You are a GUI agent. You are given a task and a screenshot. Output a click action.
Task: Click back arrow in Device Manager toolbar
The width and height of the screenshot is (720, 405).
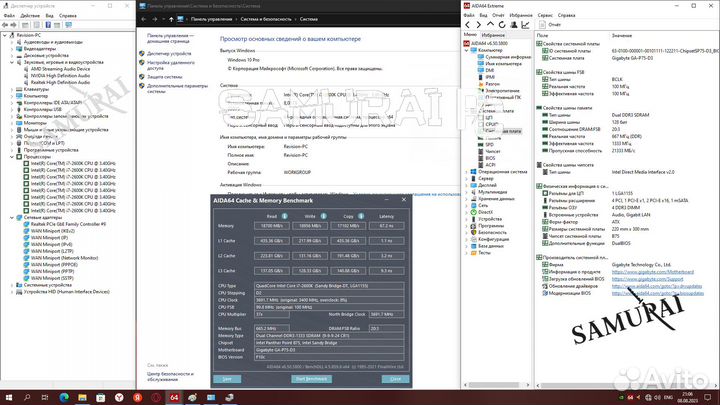pos(5,25)
